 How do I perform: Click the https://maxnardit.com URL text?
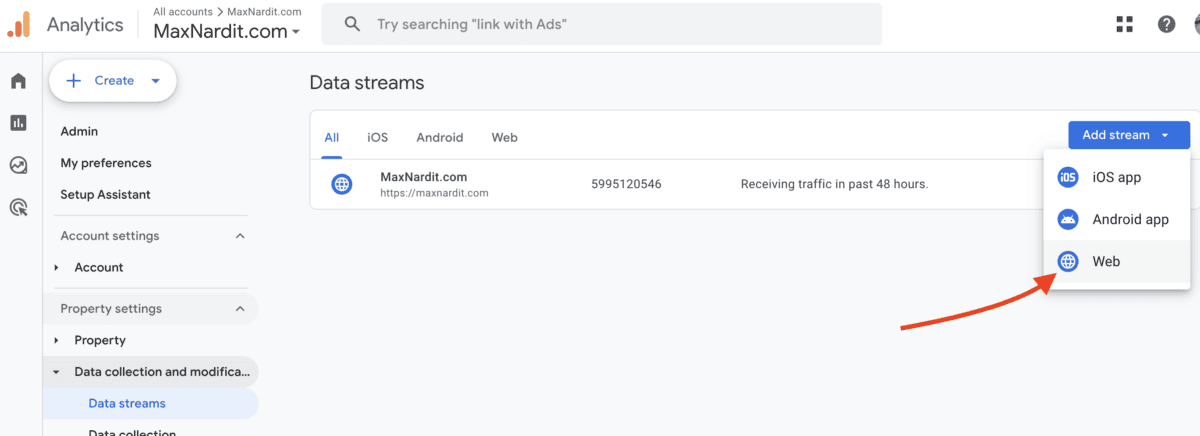(x=434, y=193)
